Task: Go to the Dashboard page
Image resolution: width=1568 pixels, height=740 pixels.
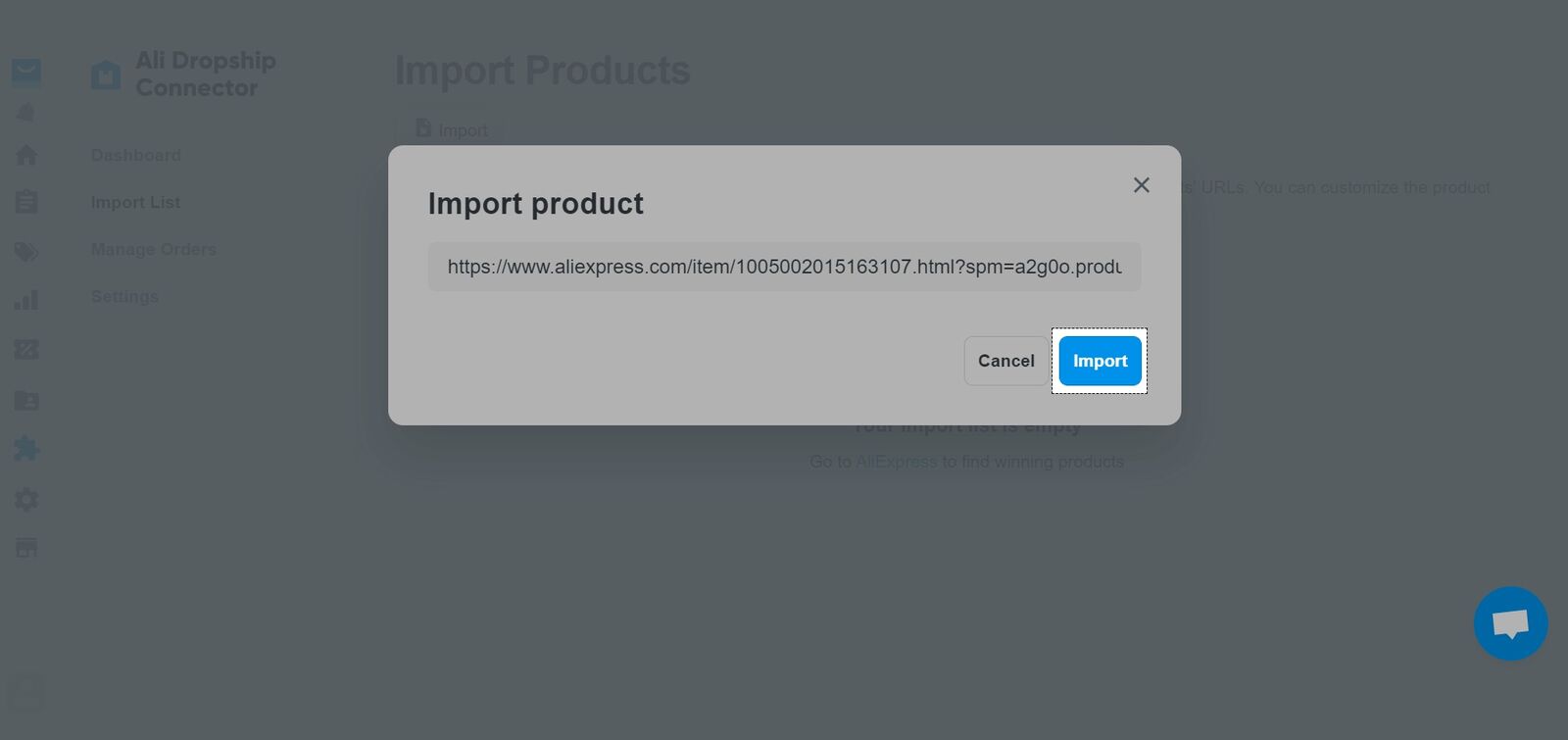Action: tap(135, 154)
